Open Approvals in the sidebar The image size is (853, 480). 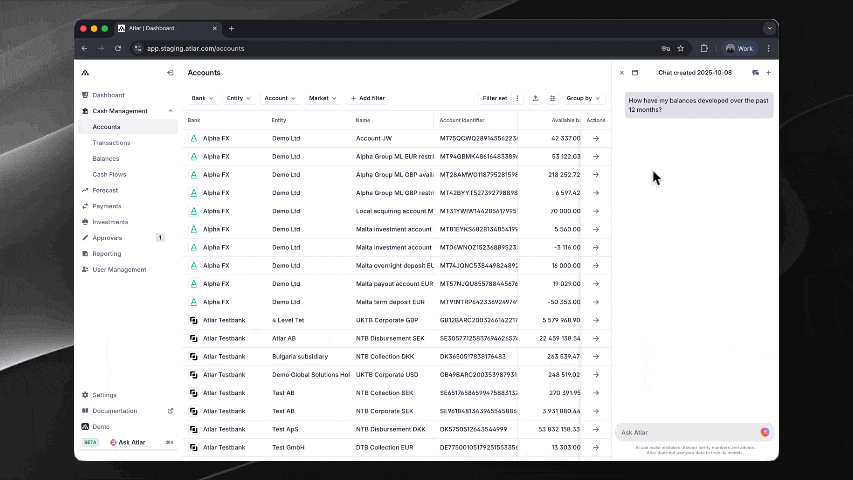click(107, 238)
